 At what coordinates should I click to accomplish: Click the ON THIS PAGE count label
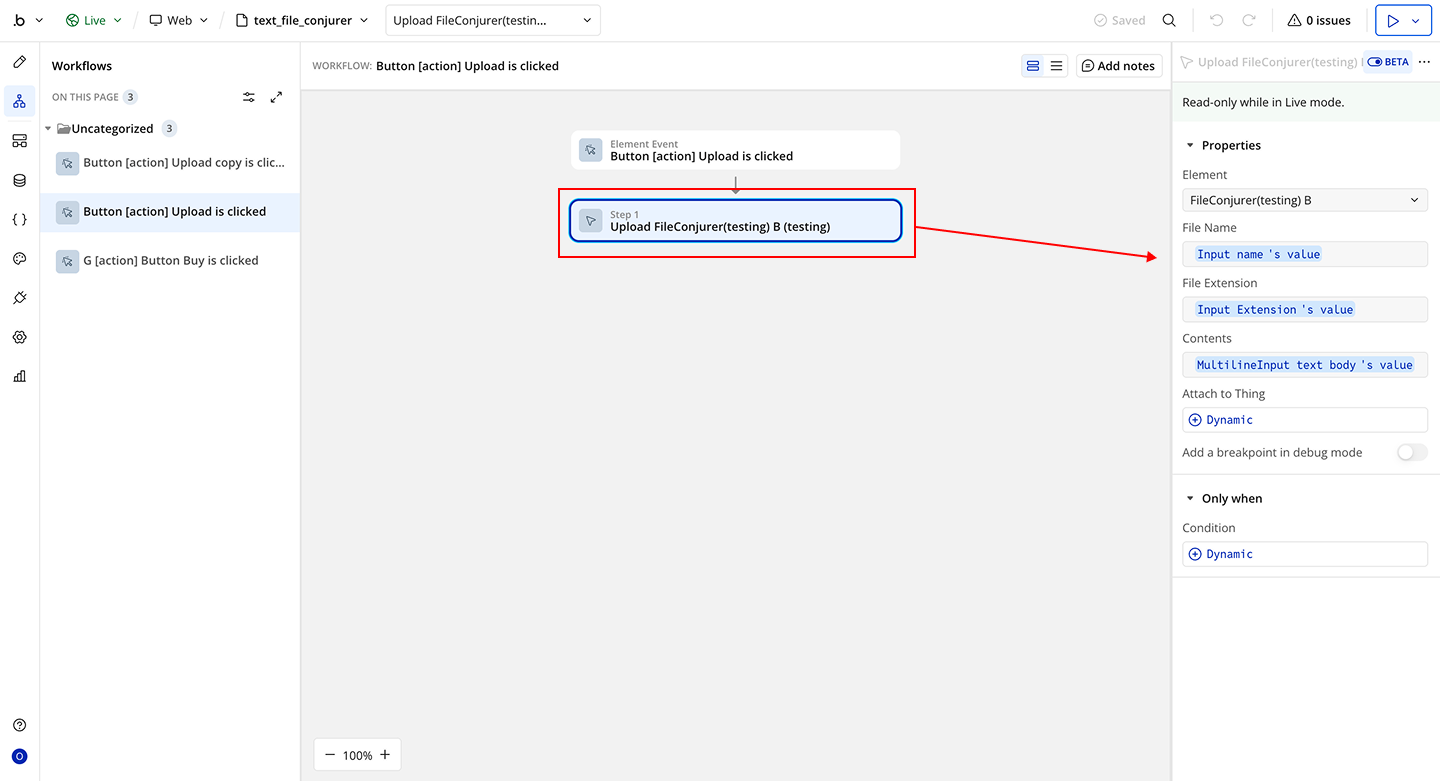(94, 97)
